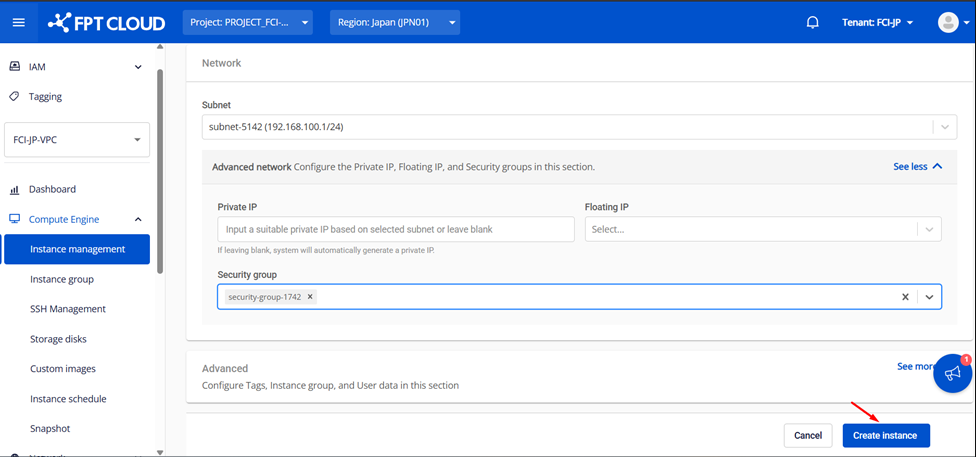The width and height of the screenshot is (976, 457).
Task: Open the announcement megaphone widget
Action: [952, 373]
